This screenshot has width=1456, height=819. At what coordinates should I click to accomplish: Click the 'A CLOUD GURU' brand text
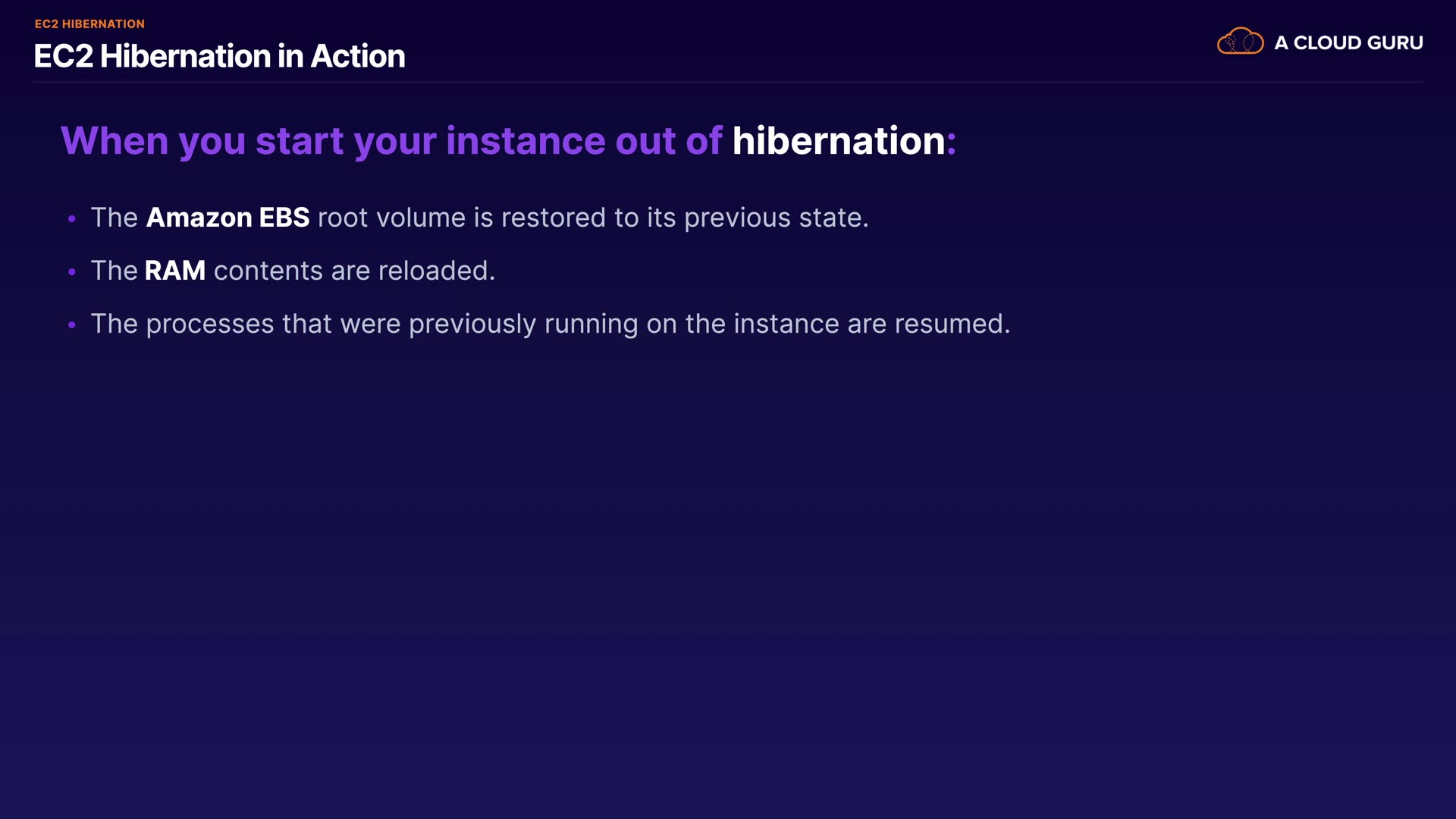coord(1348,43)
